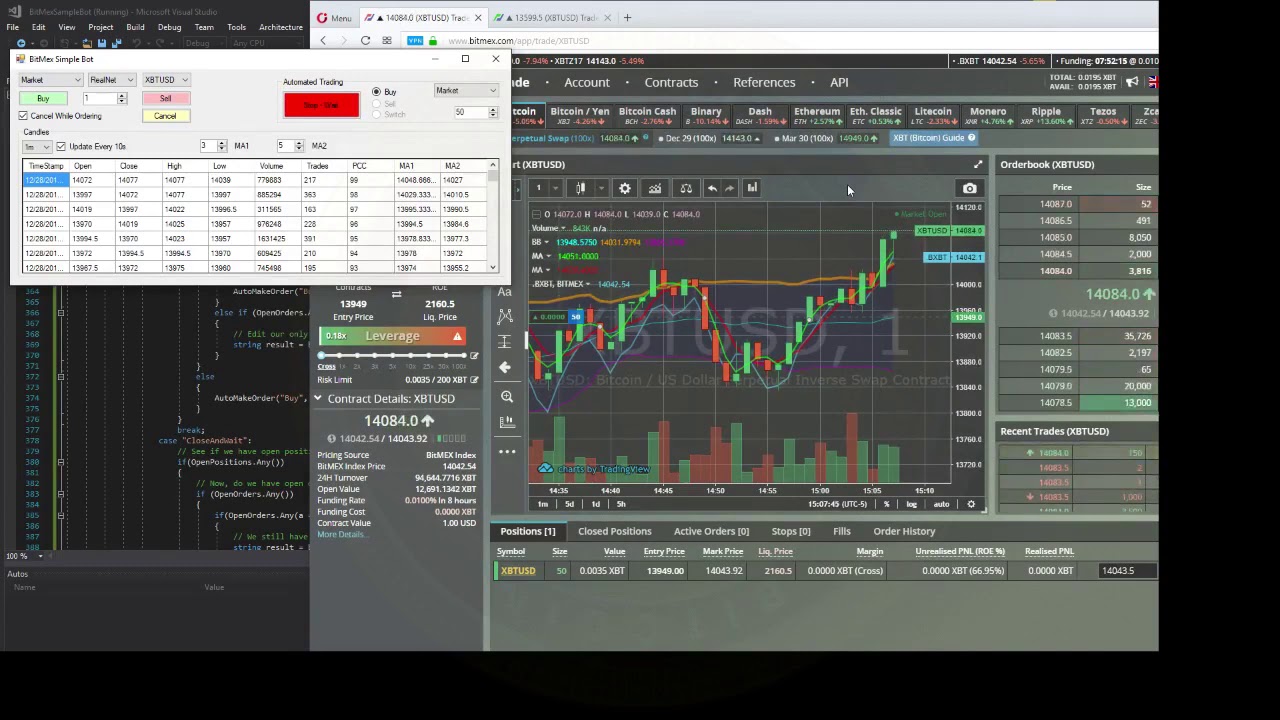The width and height of the screenshot is (1280, 720).
Task: Switch to Closed Positions tab
Action: 614,531
